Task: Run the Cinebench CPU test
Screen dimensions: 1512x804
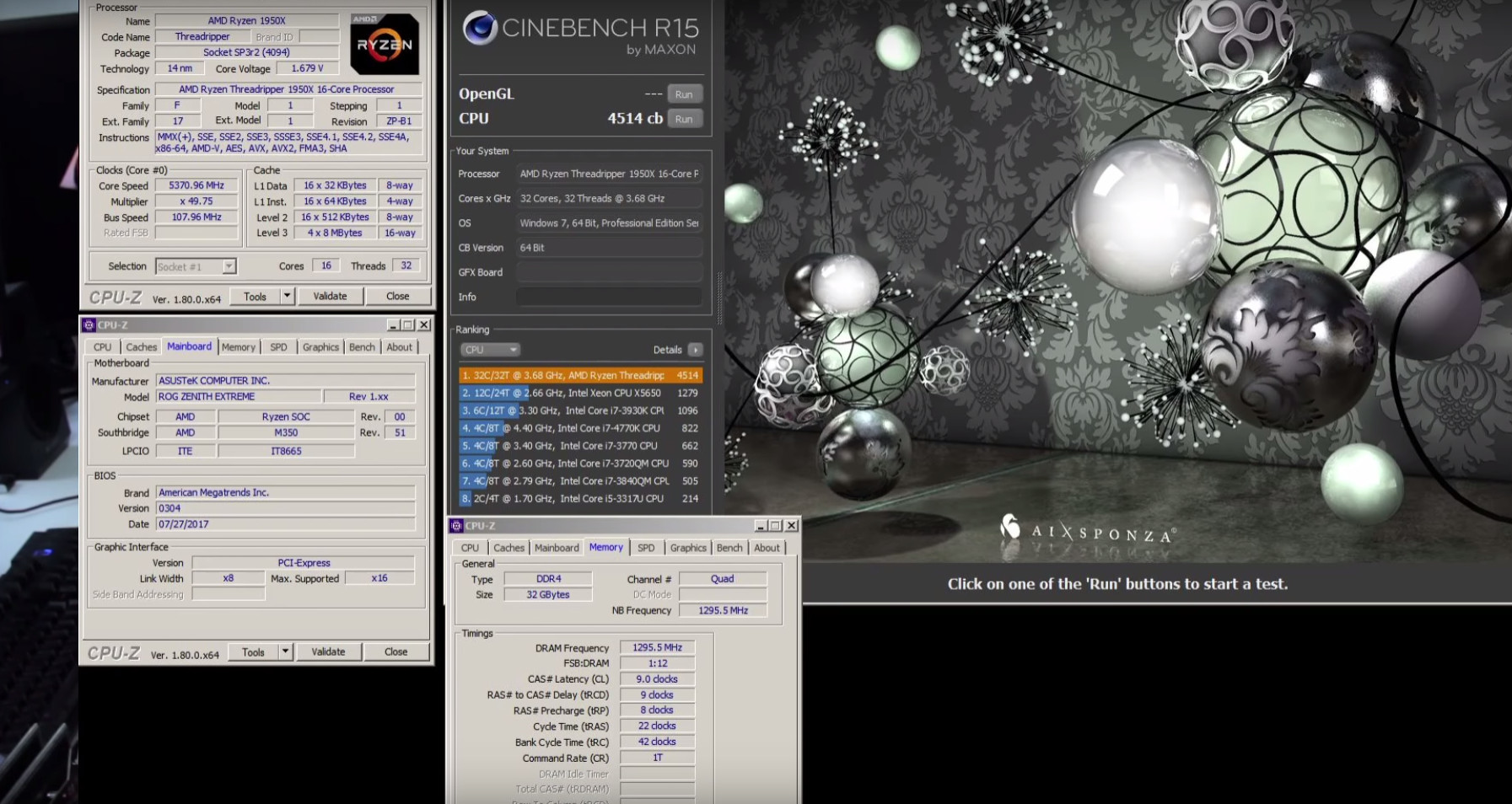Action: pos(684,119)
